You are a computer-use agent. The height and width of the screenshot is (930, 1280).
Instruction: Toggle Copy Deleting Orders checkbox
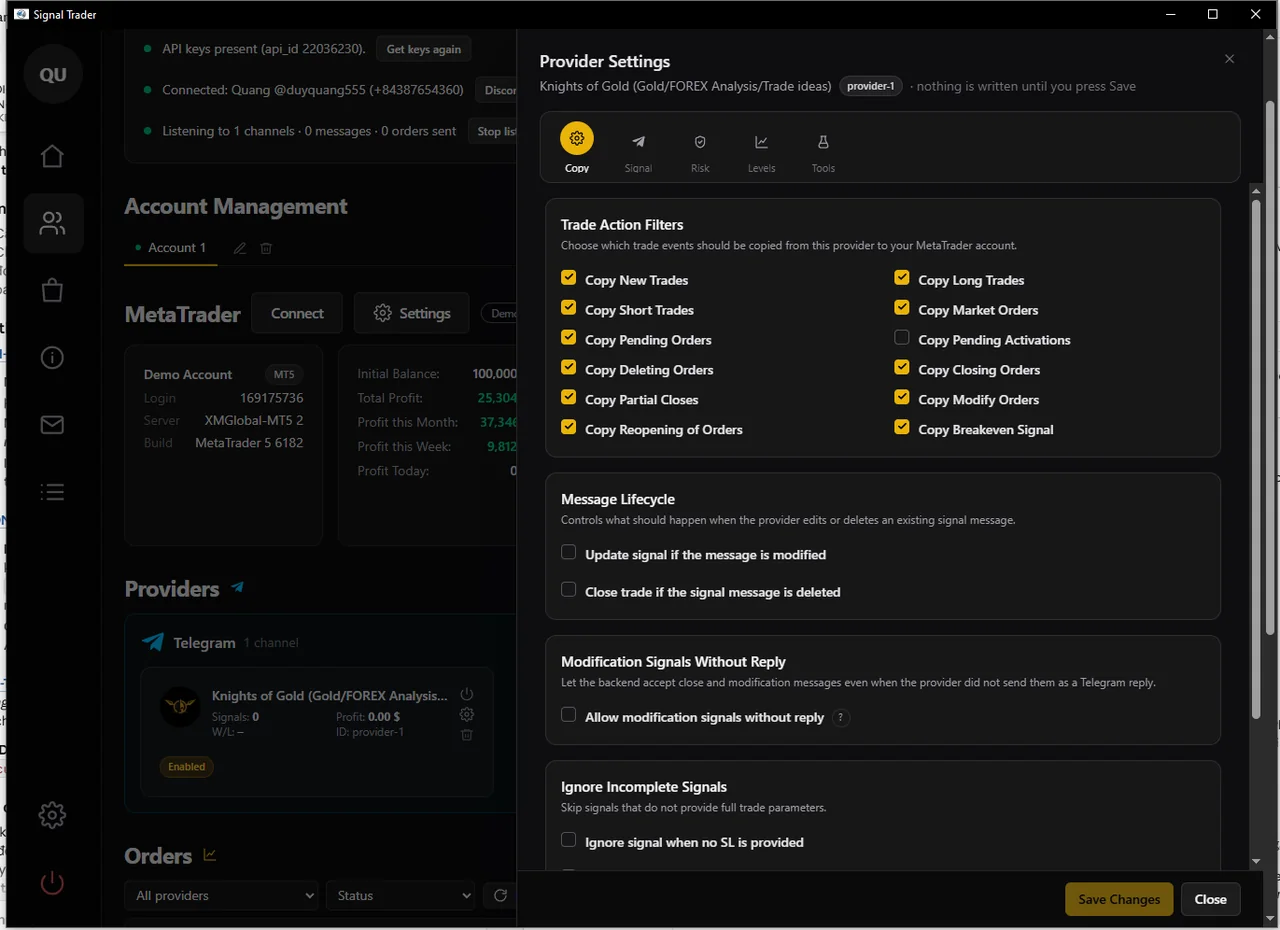tap(568, 368)
